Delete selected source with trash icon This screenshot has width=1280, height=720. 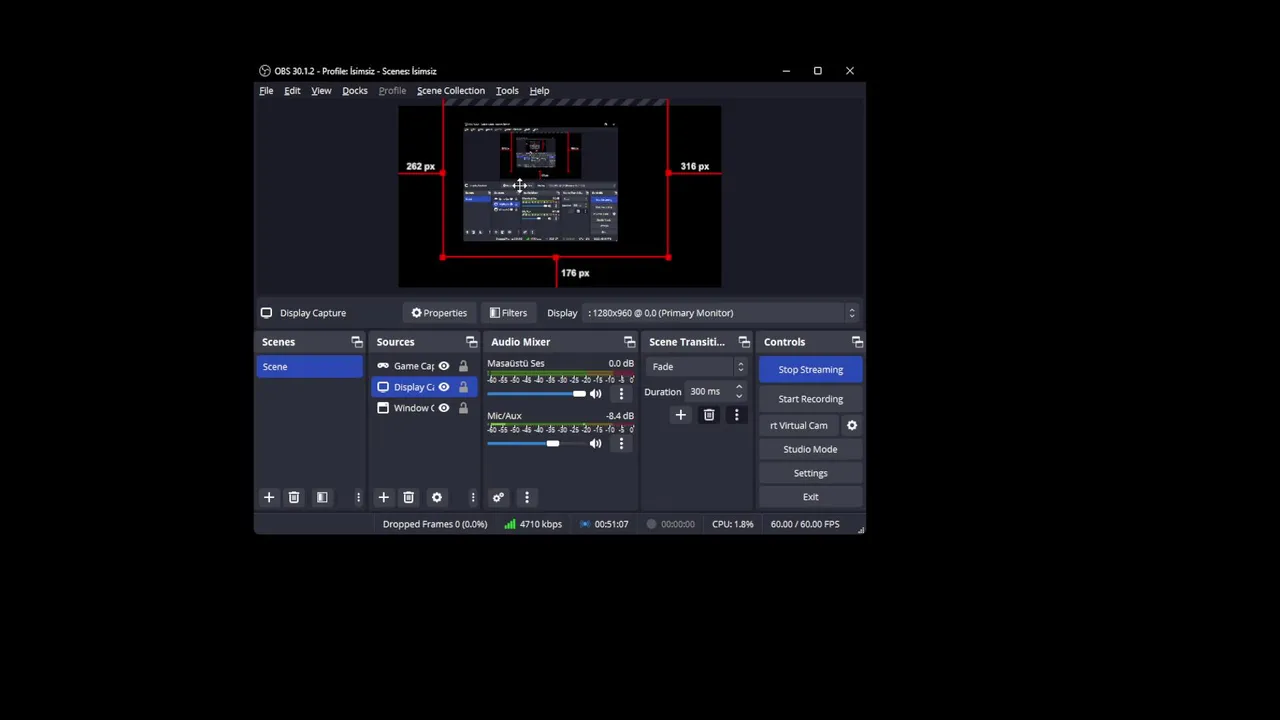408,497
